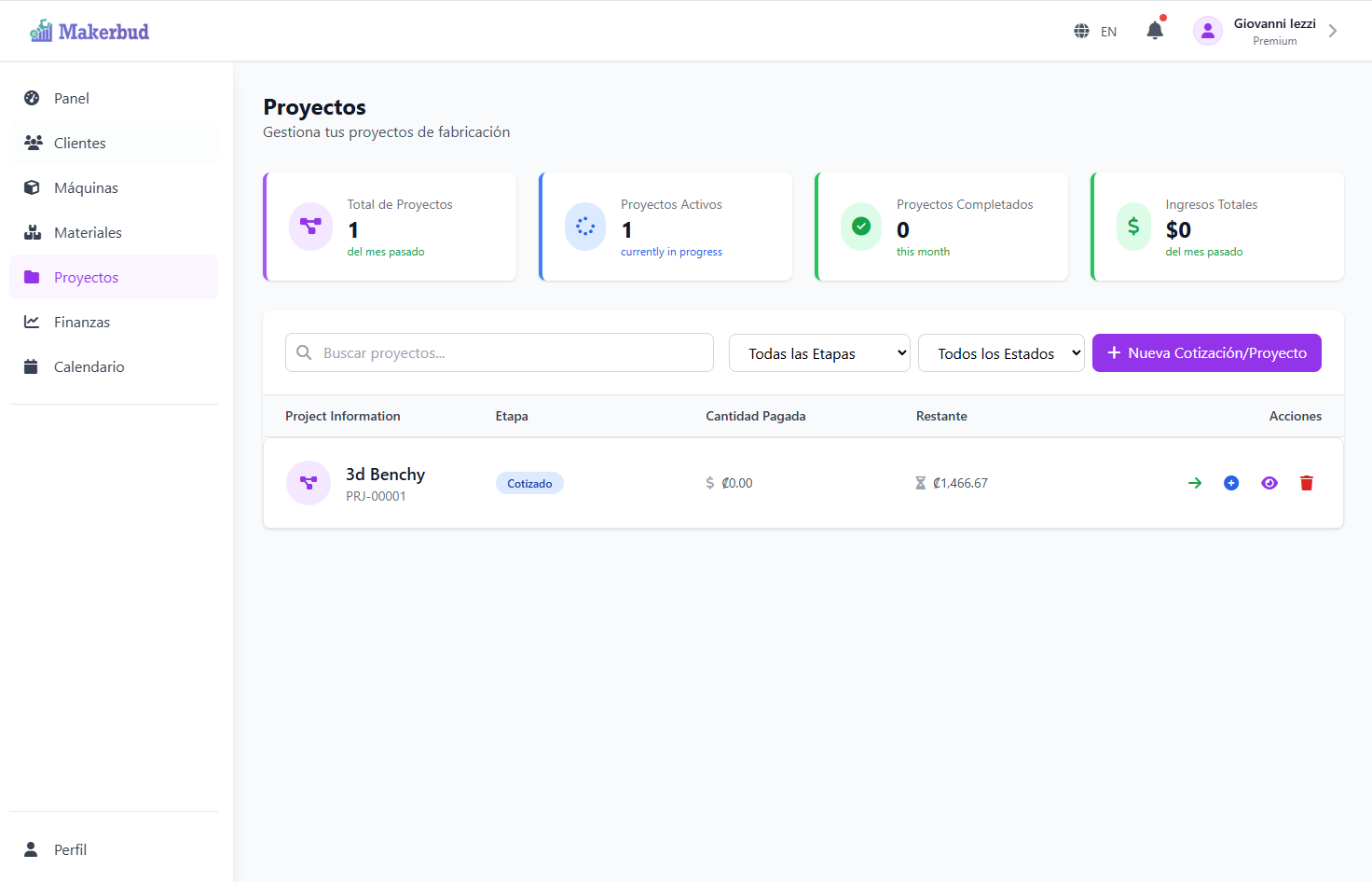1372x882 pixels.
Task: Click the Makerbud logo
Action: [x=89, y=31]
